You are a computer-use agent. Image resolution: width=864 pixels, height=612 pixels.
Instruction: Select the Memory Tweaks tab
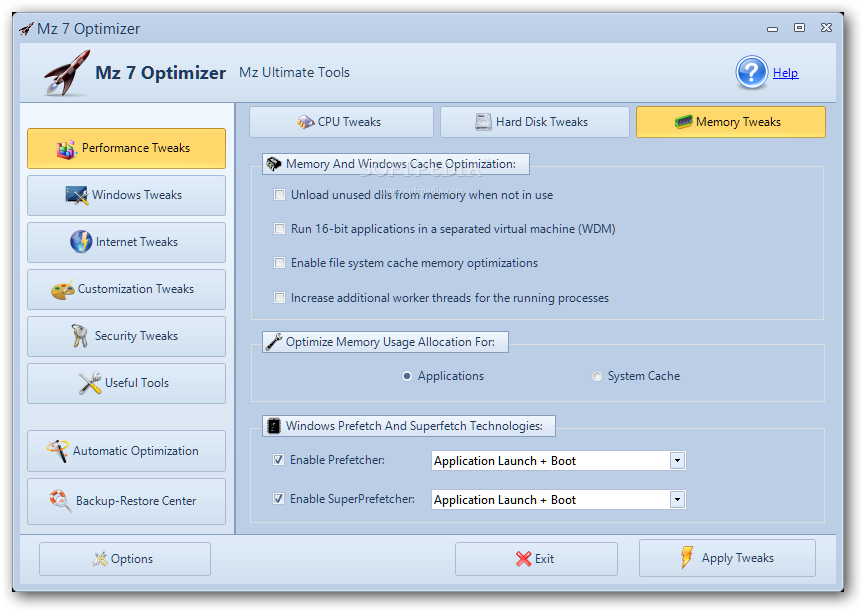tap(731, 122)
